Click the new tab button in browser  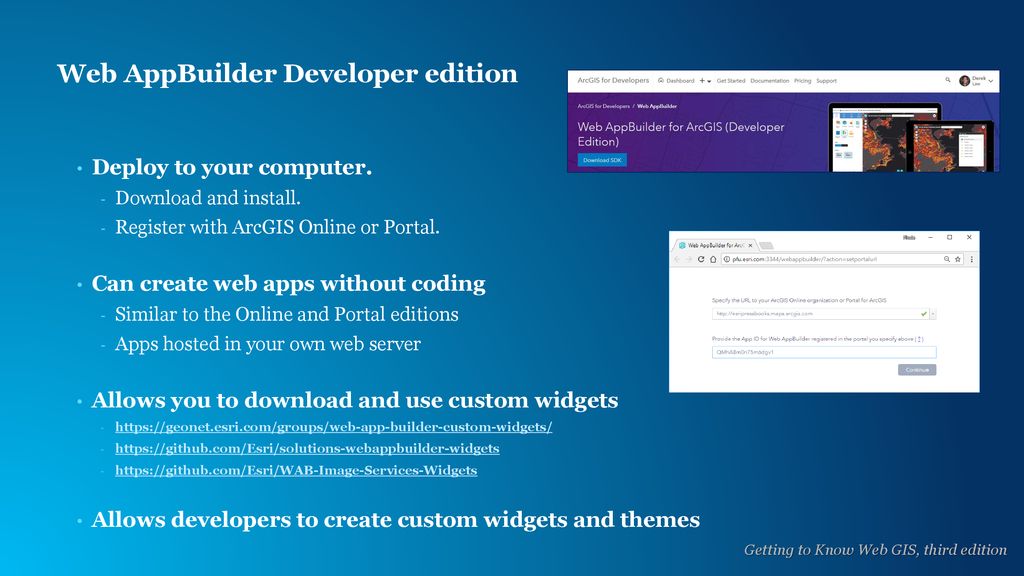767,246
